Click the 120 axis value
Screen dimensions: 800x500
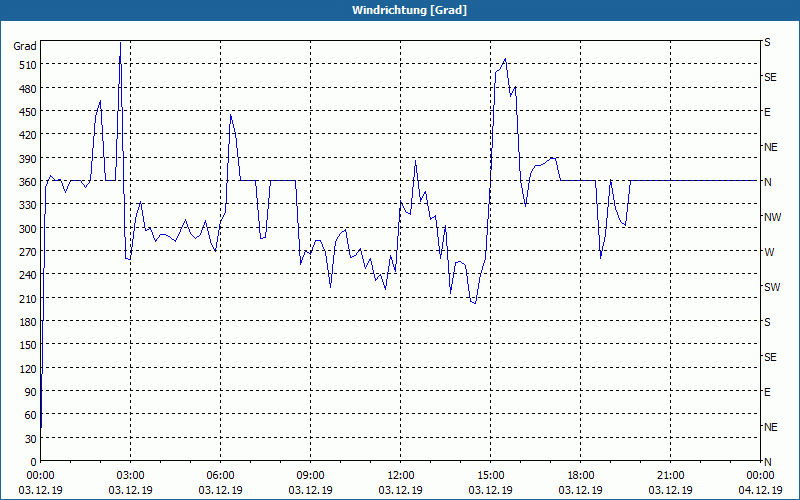pos(27,368)
